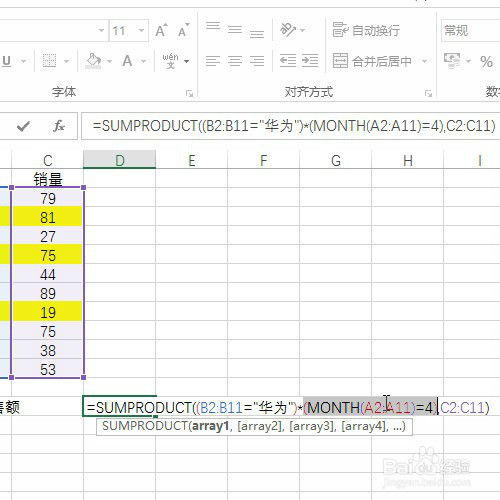Click C2:C11 reference in cell formula

[x=462, y=408]
